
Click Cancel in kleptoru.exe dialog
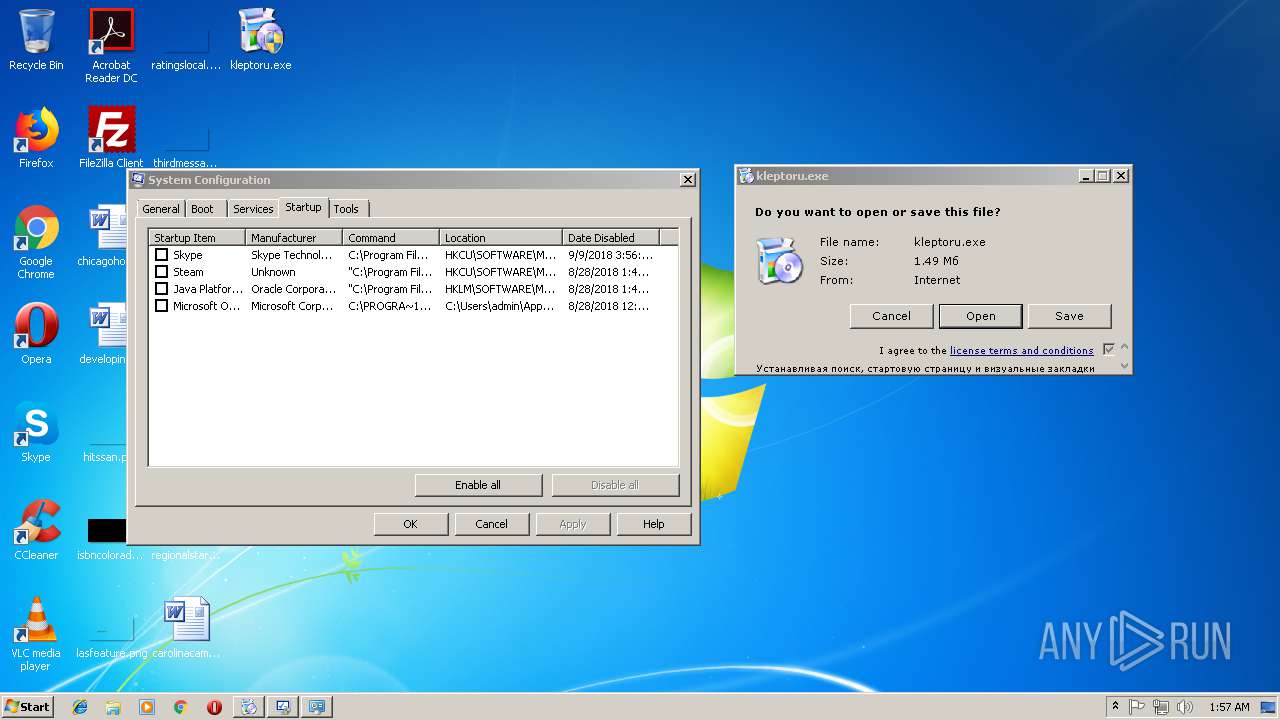[891, 316]
